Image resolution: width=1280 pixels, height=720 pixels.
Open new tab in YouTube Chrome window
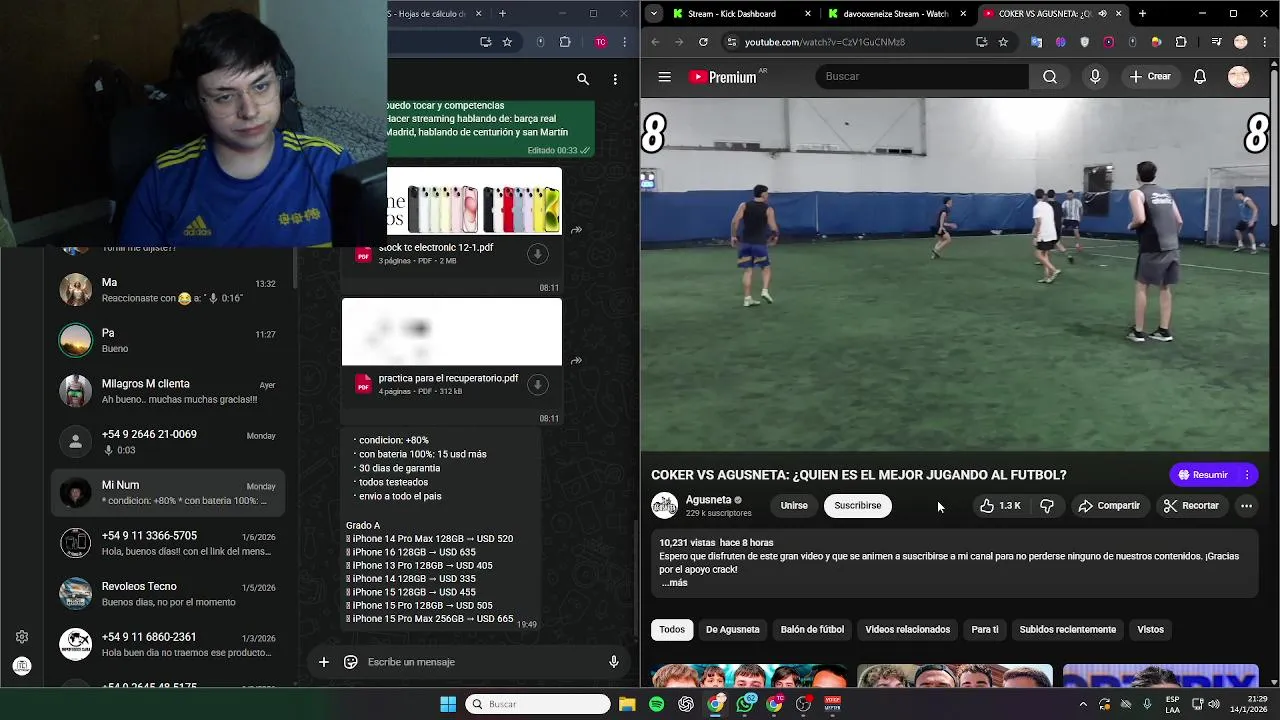point(1142,14)
